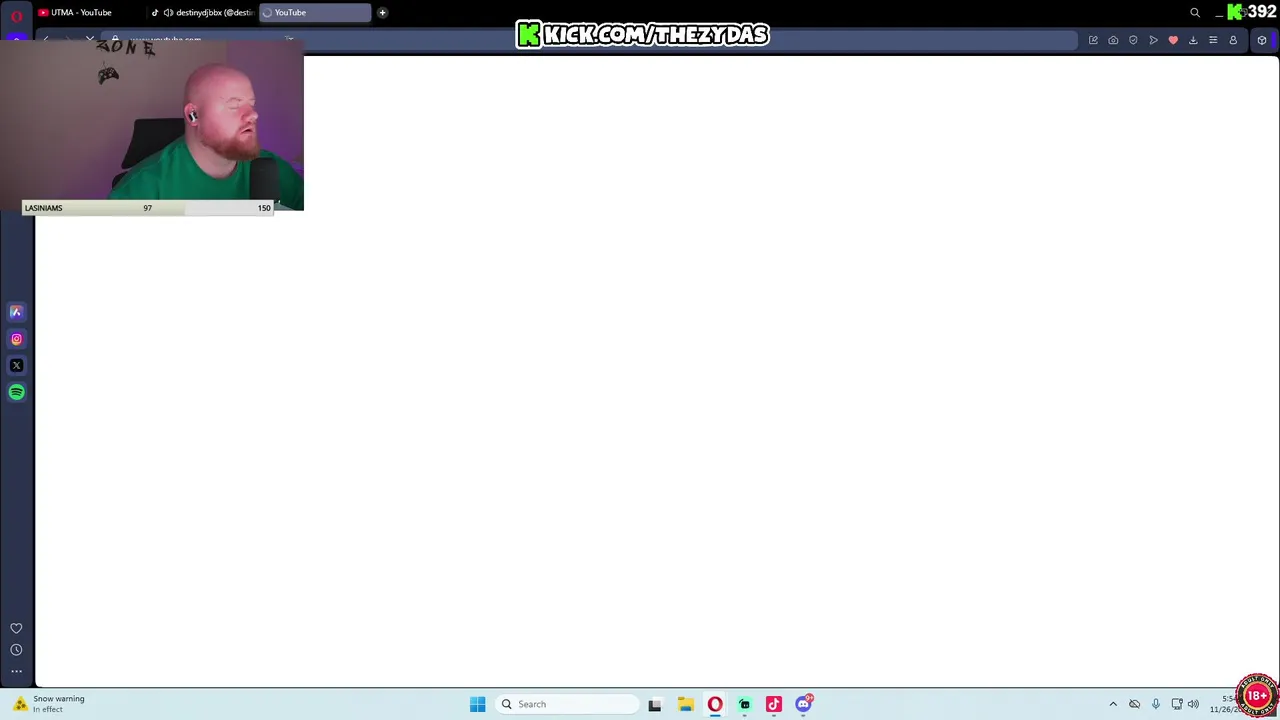Open the edit page snapshot tool

click(x=1093, y=40)
